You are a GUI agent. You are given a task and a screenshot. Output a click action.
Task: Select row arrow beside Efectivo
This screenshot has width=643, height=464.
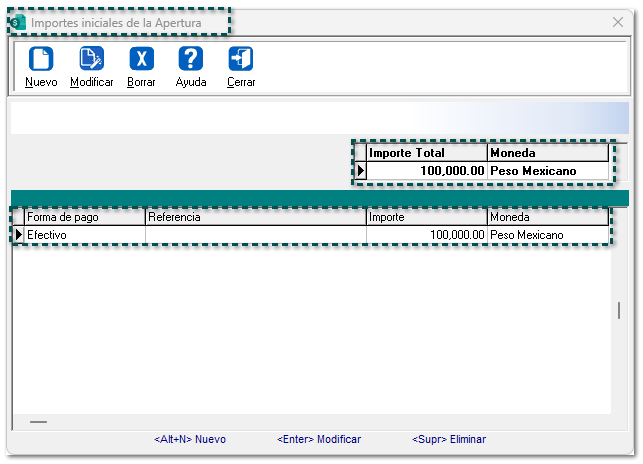click(x=18, y=235)
